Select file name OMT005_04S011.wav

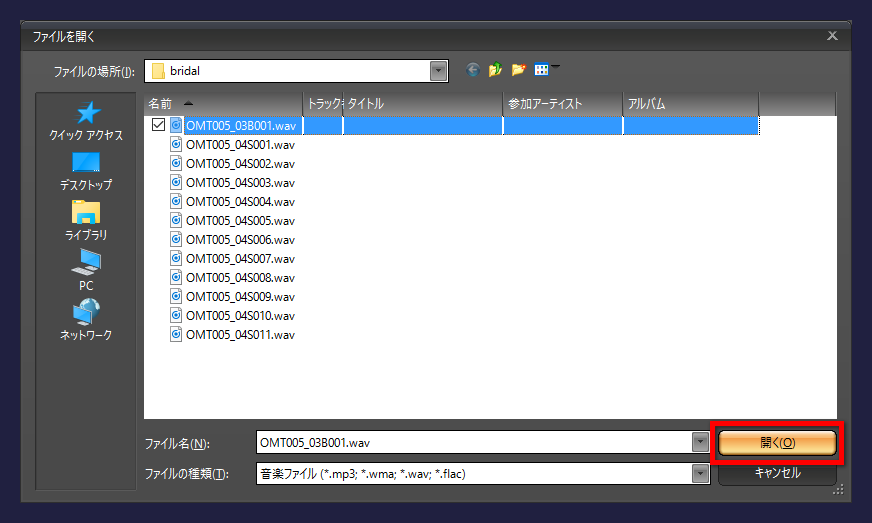point(240,335)
